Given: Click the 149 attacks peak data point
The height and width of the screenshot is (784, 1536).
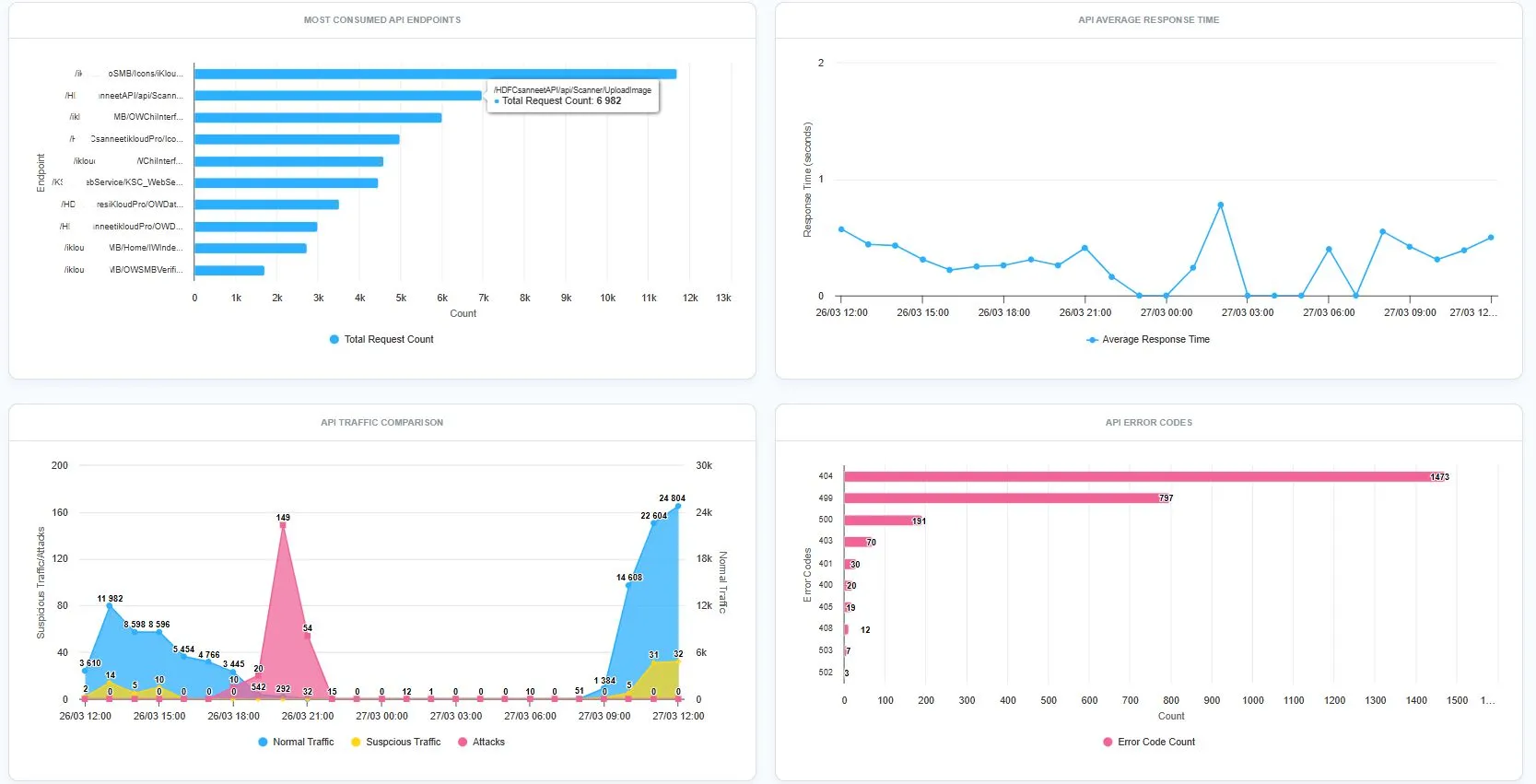Looking at the screenshot, I should coord(283,525).
